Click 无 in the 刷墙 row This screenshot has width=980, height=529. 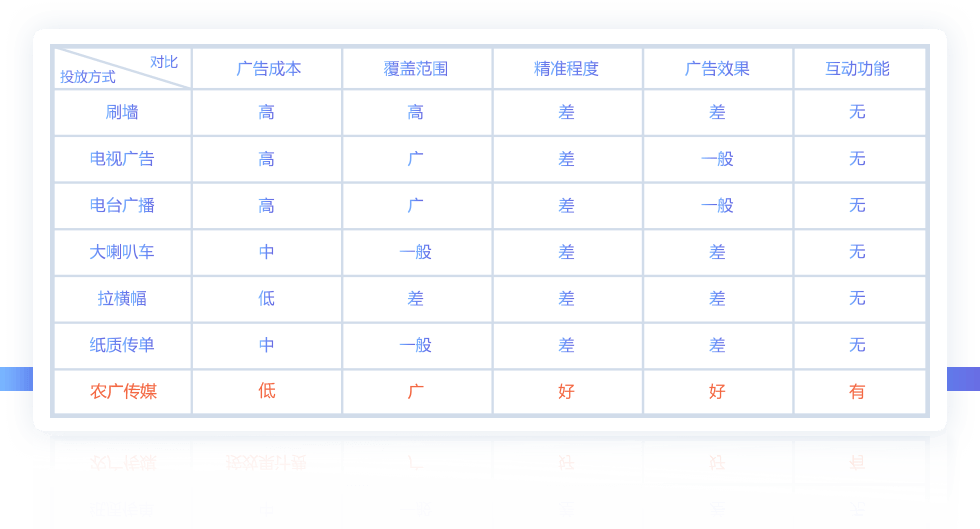pos(857,113)
